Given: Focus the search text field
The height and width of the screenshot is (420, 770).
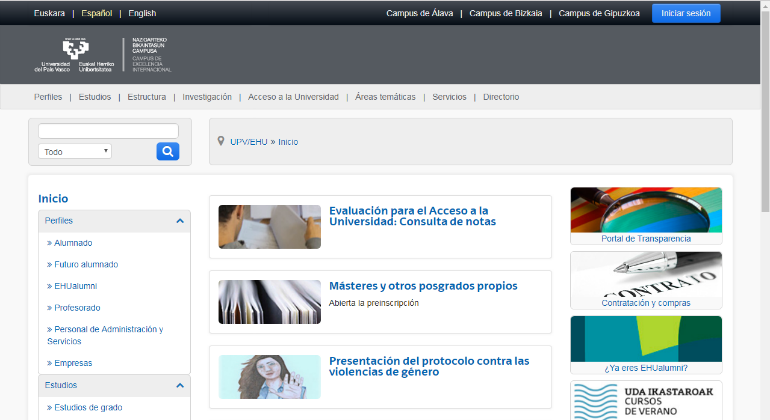Looking at the screenshot, I should click(x=108, y=131).
